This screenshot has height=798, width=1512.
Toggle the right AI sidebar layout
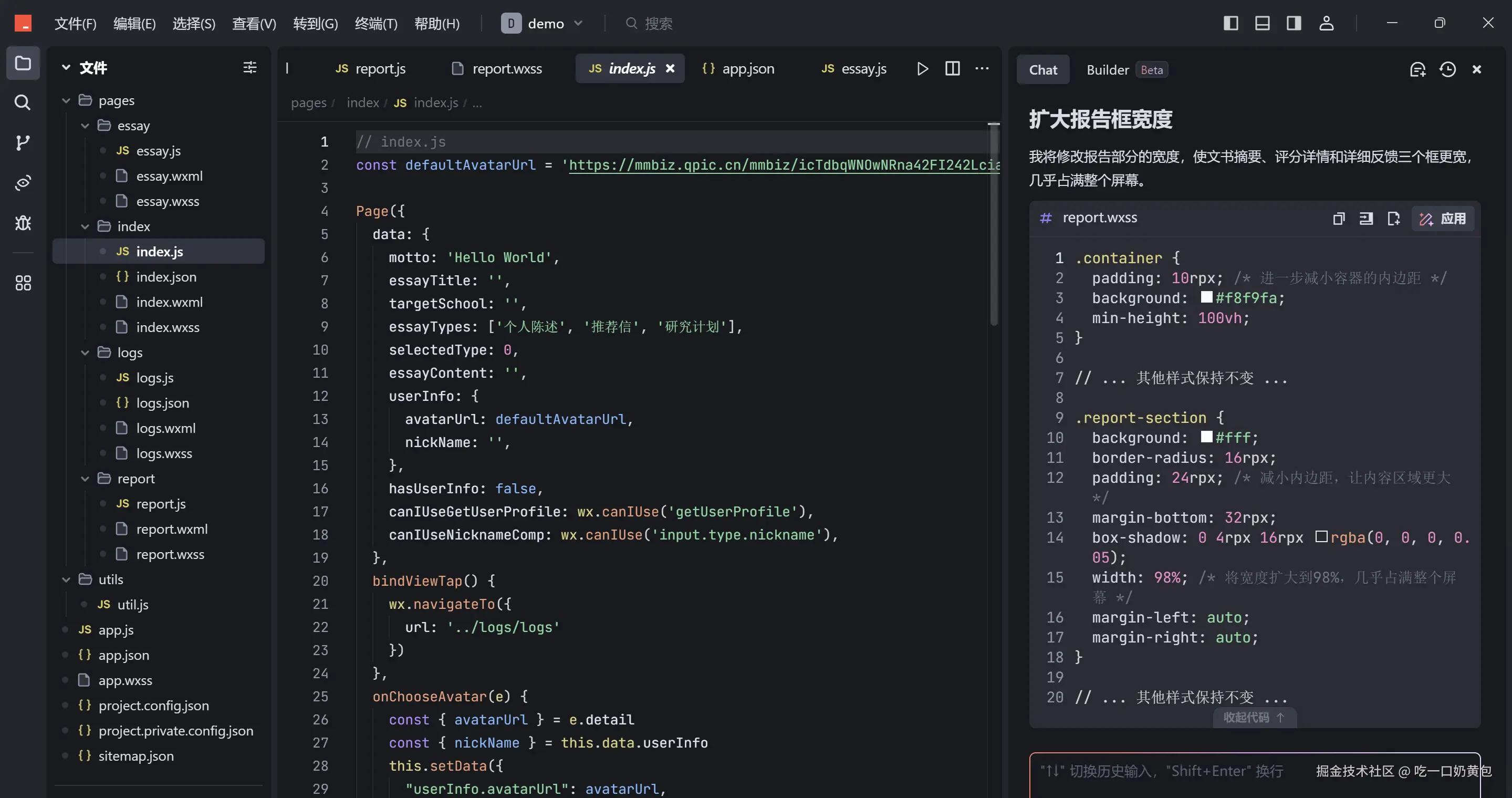pyautogui.click(x=1294, y=23)
